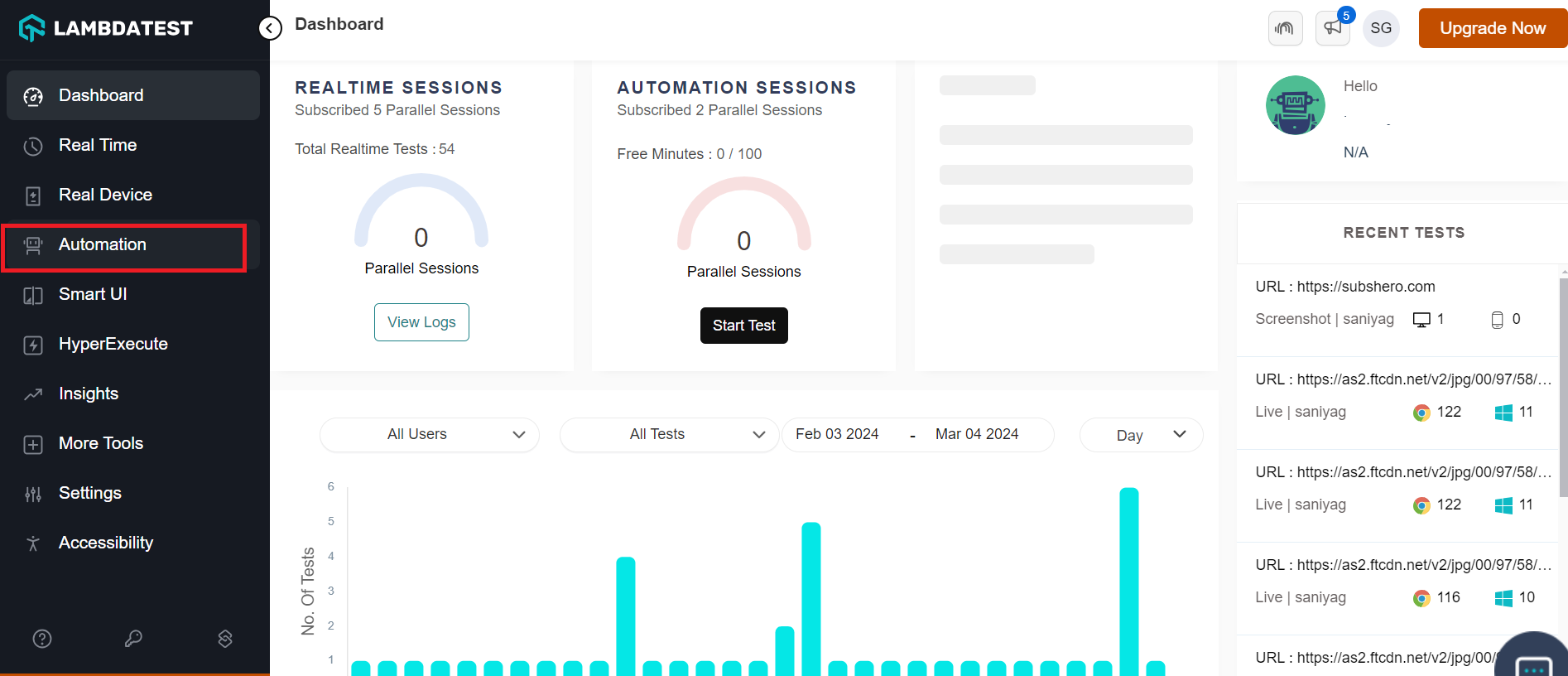Open the announcements megaphone icon
This screenshot has height=676, width=1568.
click(1333, 28)
